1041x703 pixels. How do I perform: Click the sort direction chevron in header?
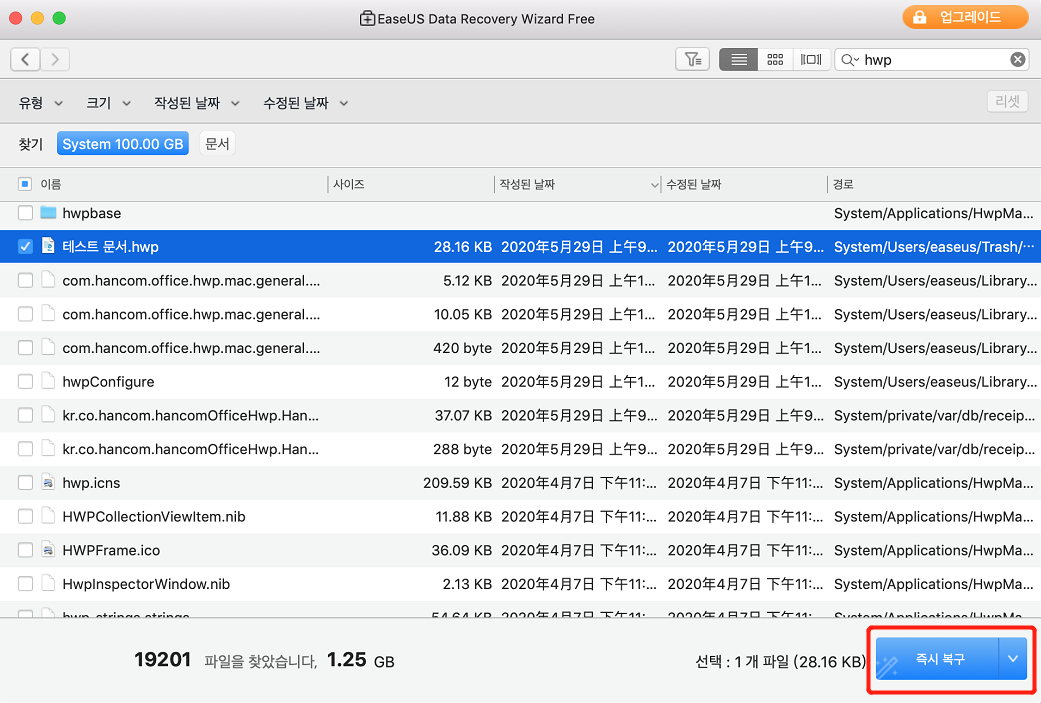point(654,185)
